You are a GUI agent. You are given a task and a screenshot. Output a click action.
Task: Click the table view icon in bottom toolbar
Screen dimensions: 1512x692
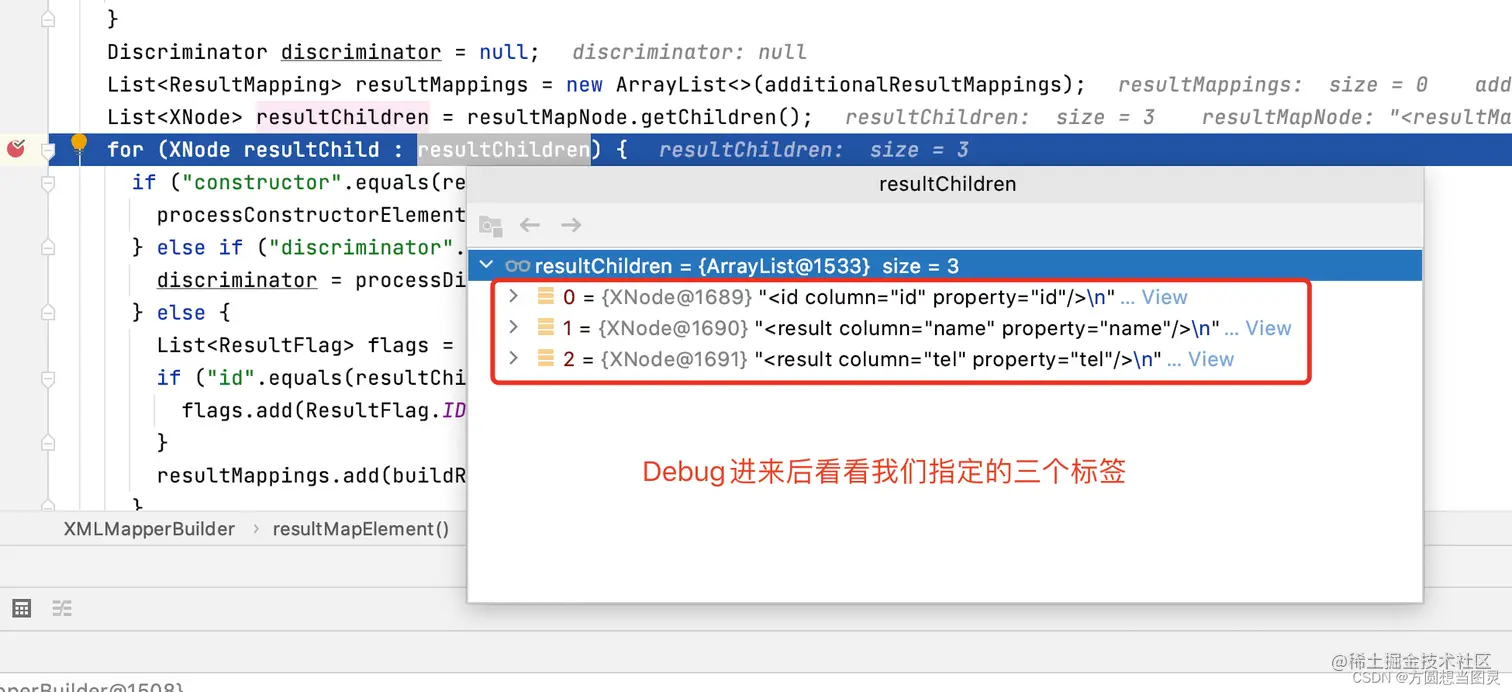(21, 608)
